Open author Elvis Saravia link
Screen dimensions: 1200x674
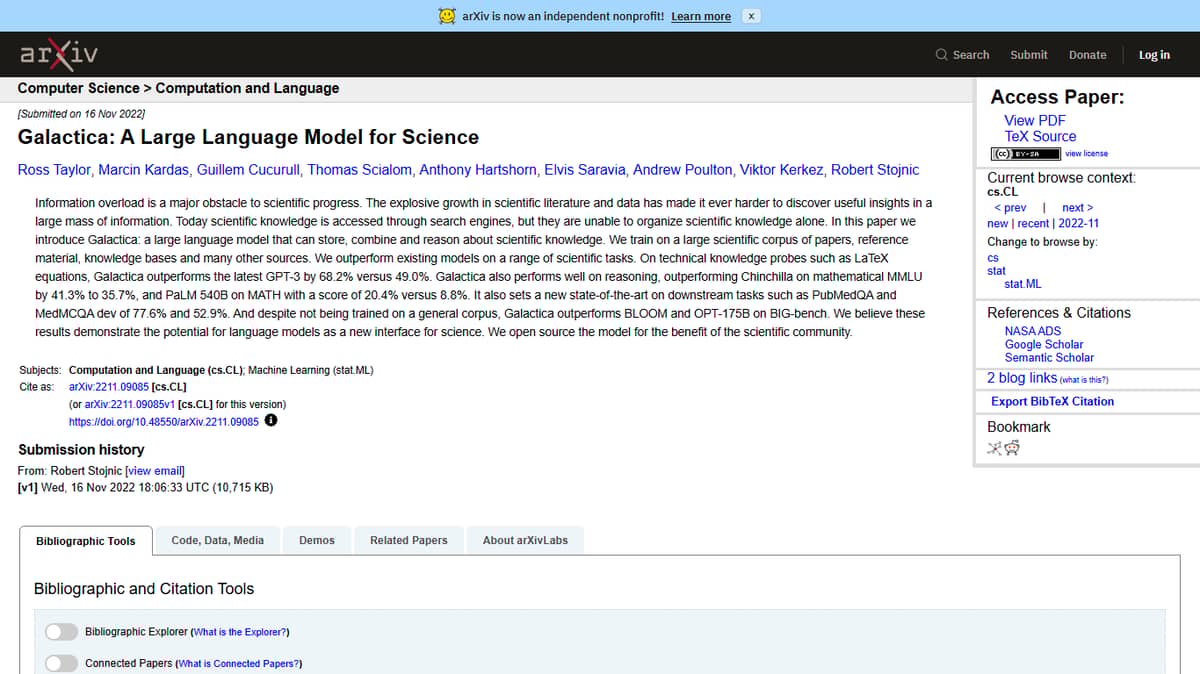[x=585, y=169]
